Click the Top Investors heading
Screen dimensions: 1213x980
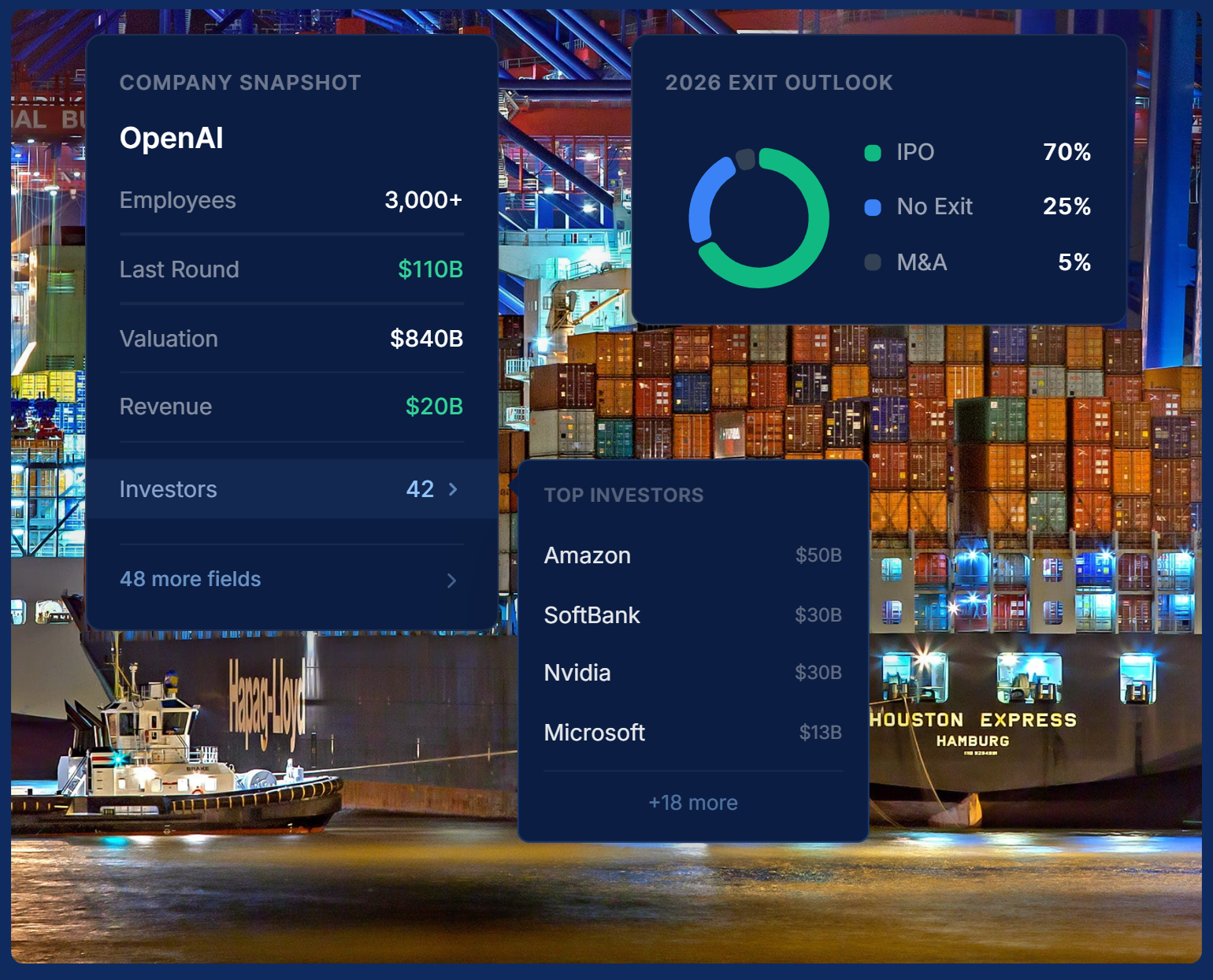coord(624,495)
